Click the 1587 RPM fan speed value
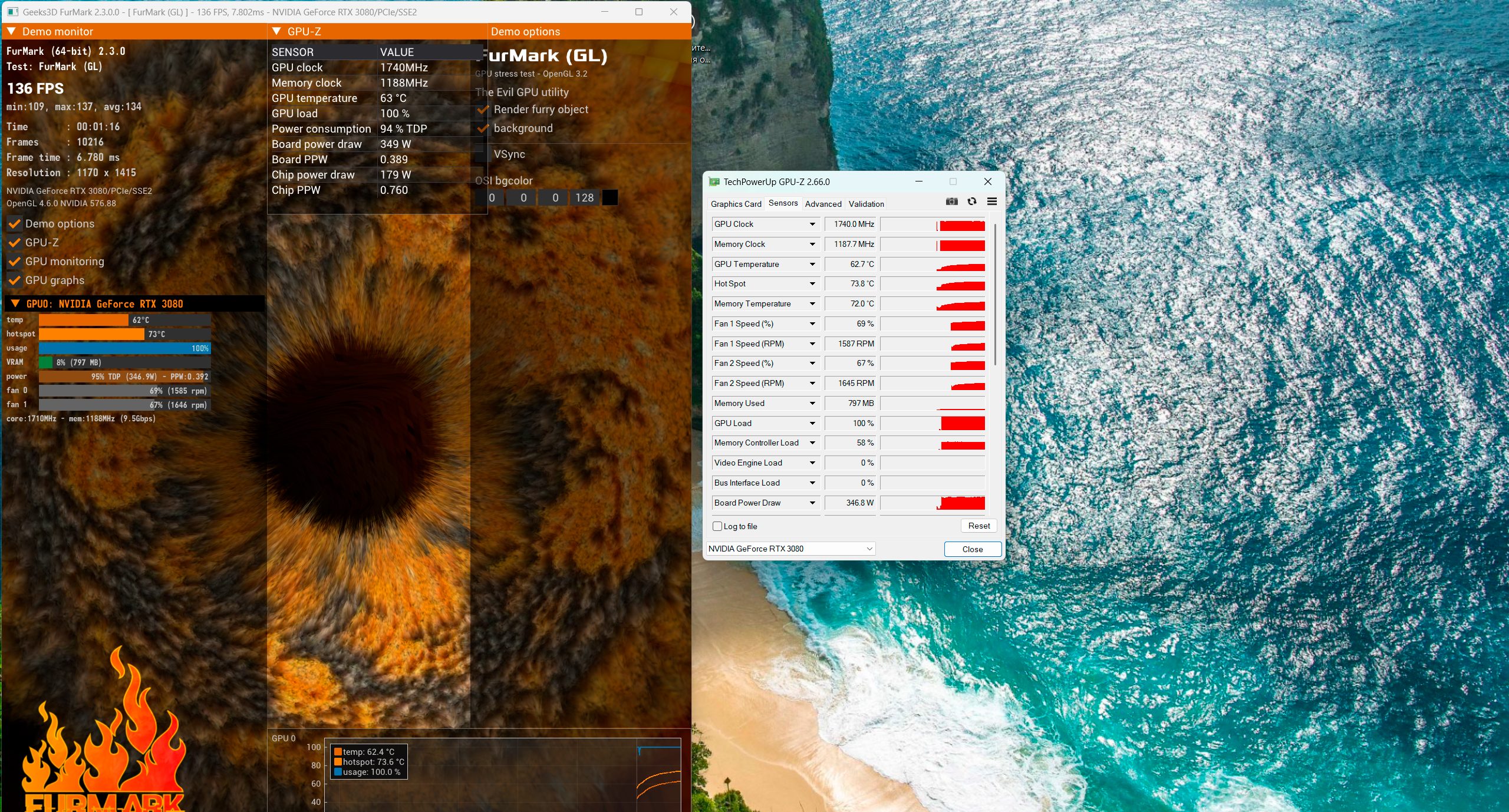The image size is (1509, 812). [x=851, y=344]
